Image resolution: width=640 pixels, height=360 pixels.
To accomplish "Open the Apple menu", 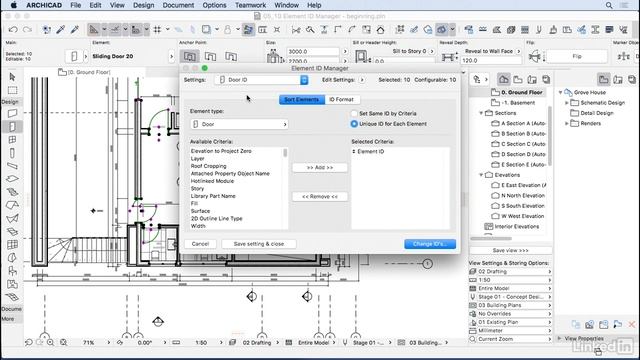I will point(13,5).
